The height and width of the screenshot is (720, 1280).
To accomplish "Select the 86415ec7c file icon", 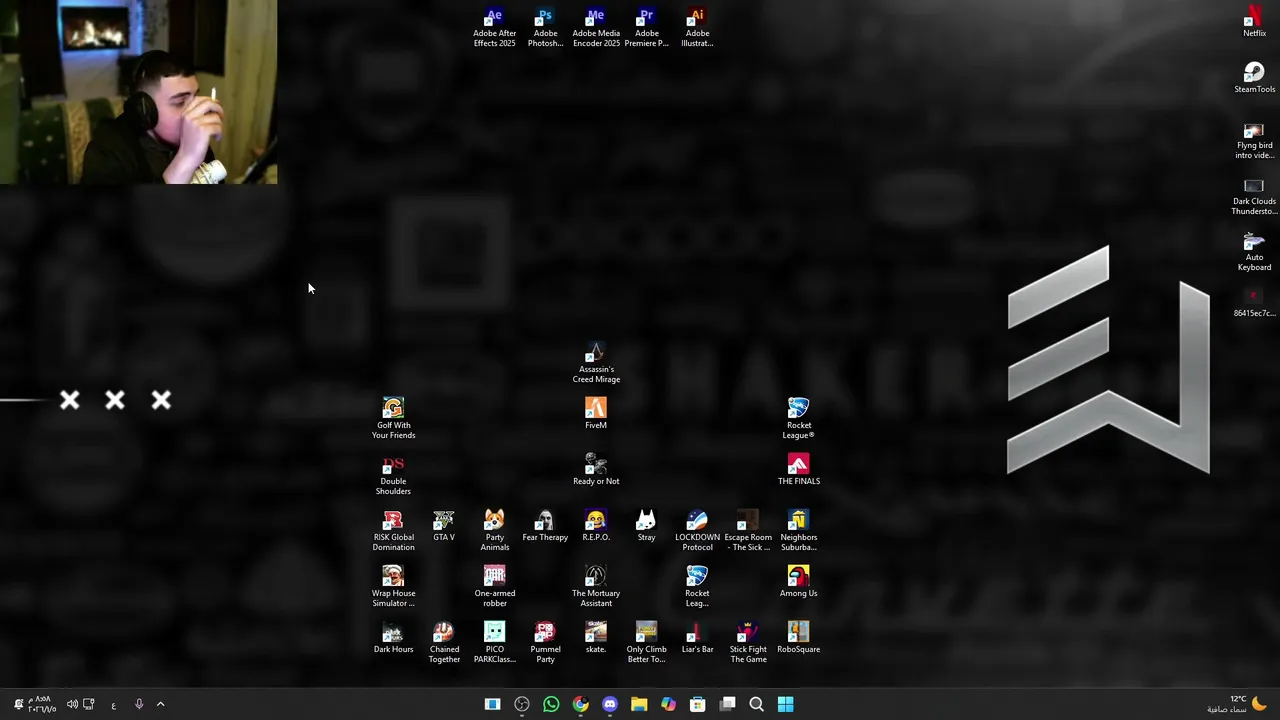I will pos(1254,303).
